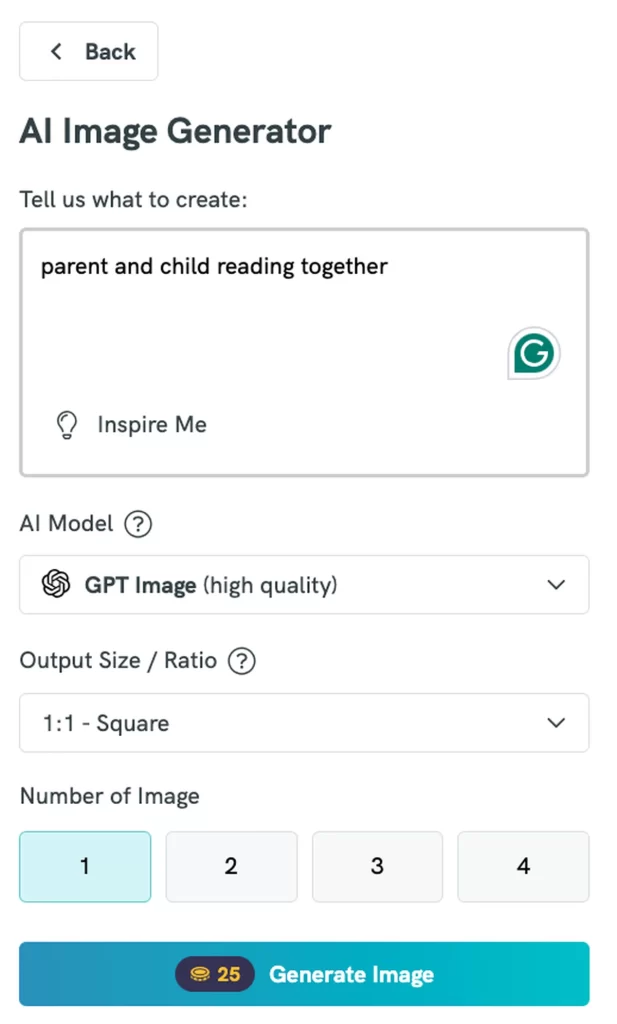Select 2 as the number of images

(x=231, y=866)
